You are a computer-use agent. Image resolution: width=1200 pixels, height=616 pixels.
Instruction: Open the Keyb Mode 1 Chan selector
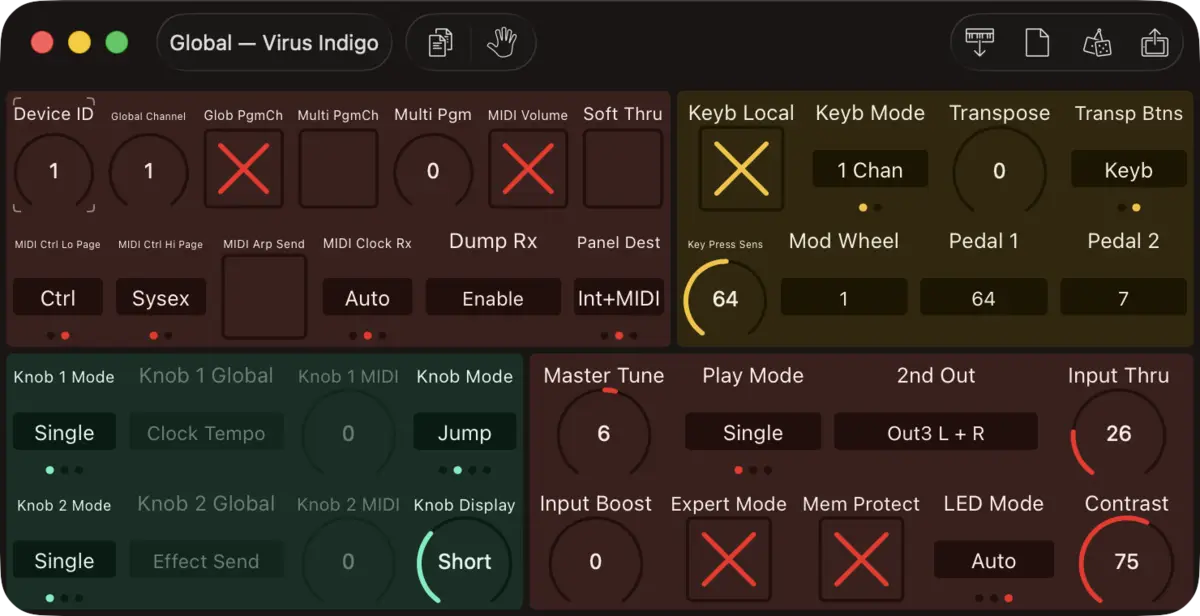click(x=870, y=169)
